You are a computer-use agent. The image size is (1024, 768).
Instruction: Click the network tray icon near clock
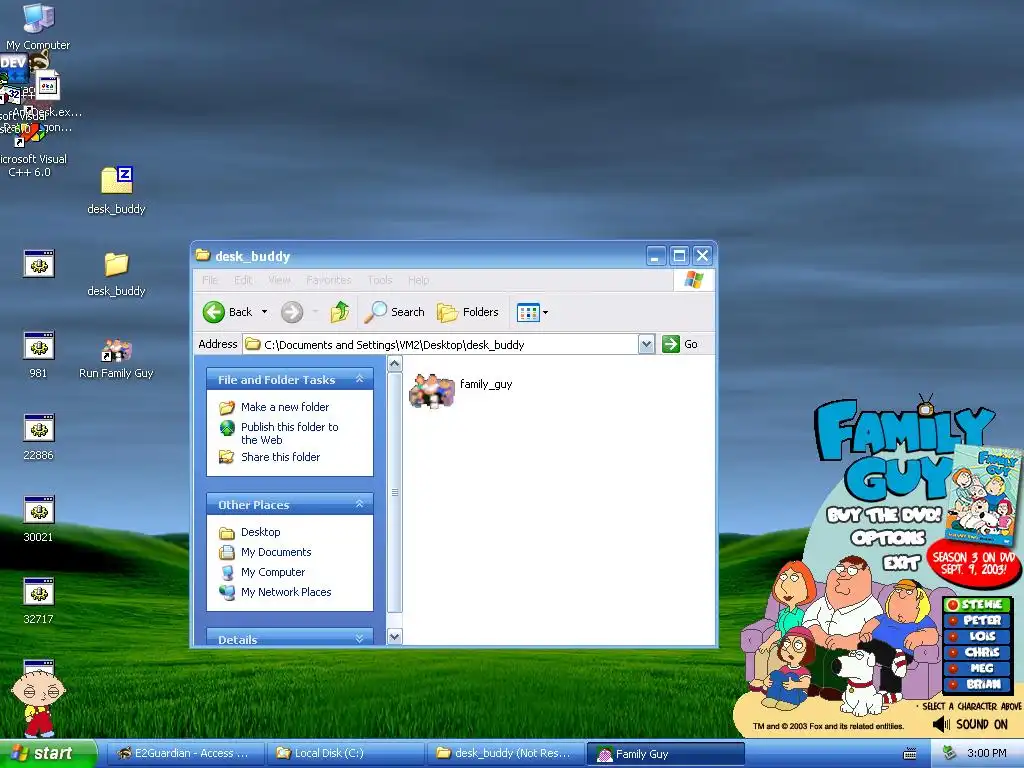click(950, 753)
